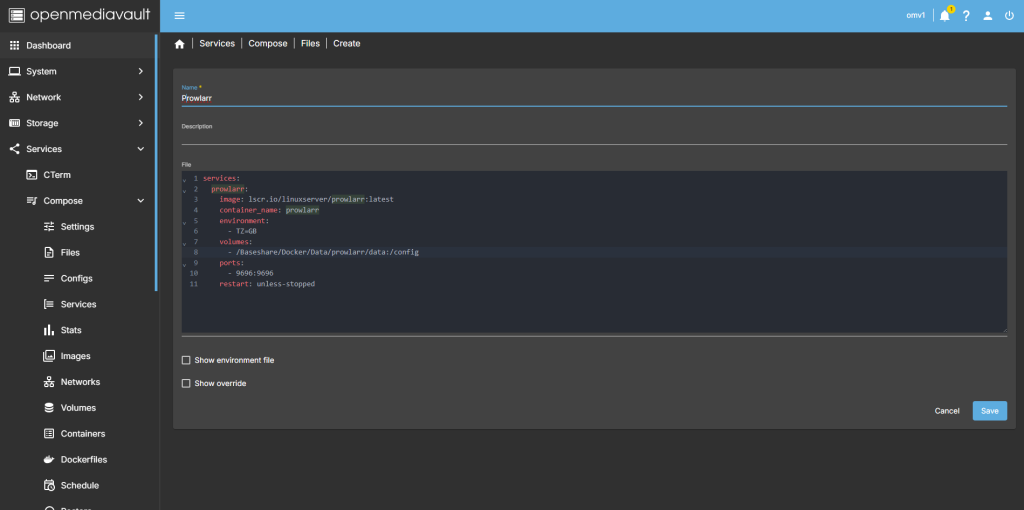Image resolution: width=1024 pixels, height=510 pixels.
Task: Click the Save button
Action: pos(989,411)
